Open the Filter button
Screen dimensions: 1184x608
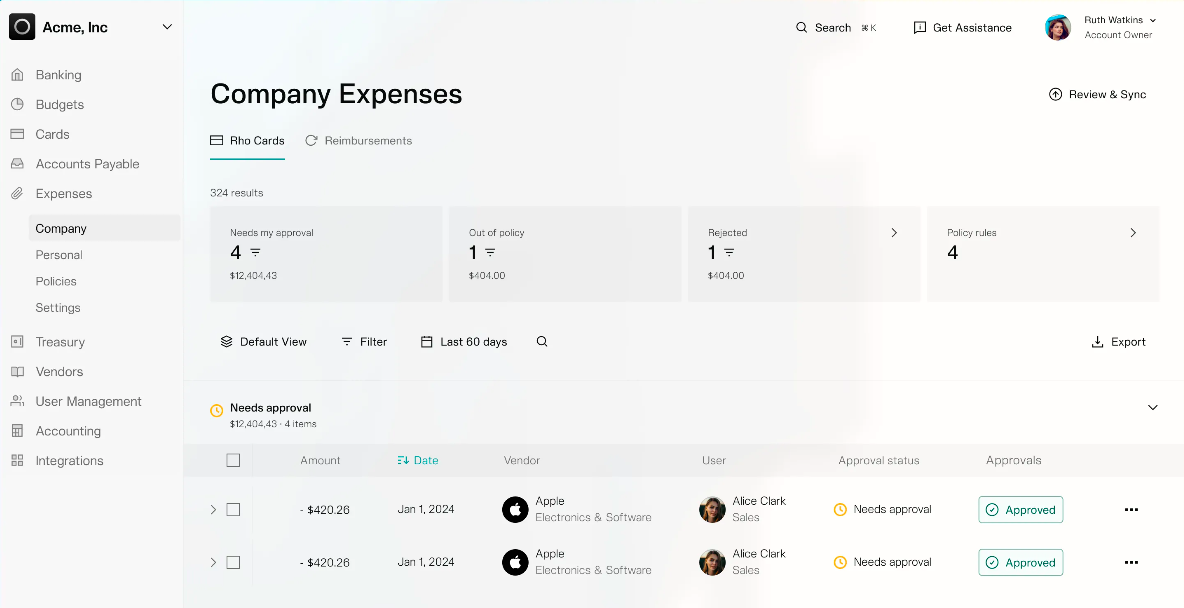[364, 342]
